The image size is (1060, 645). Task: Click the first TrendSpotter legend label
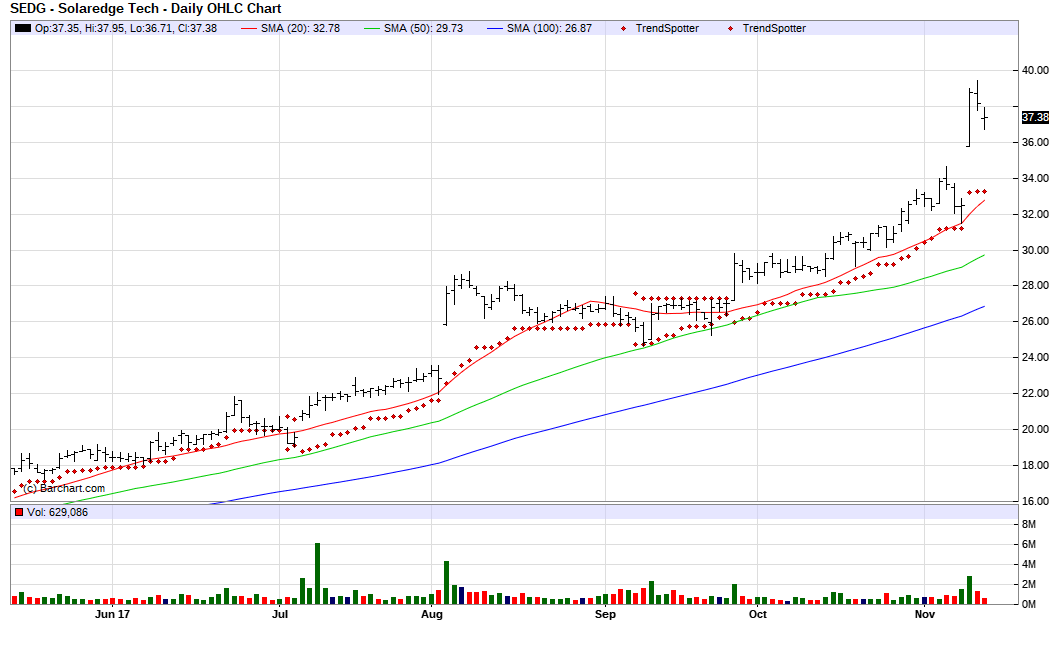[667, 28]
